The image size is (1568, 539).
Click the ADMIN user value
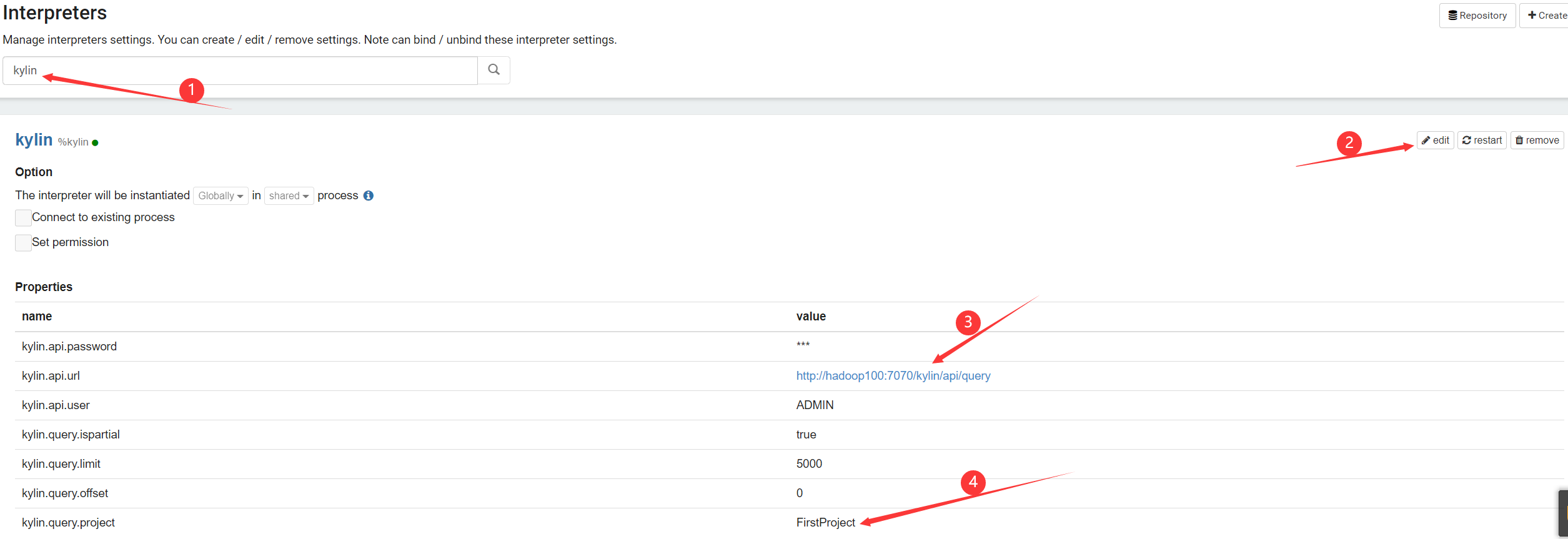pos(815,405)
